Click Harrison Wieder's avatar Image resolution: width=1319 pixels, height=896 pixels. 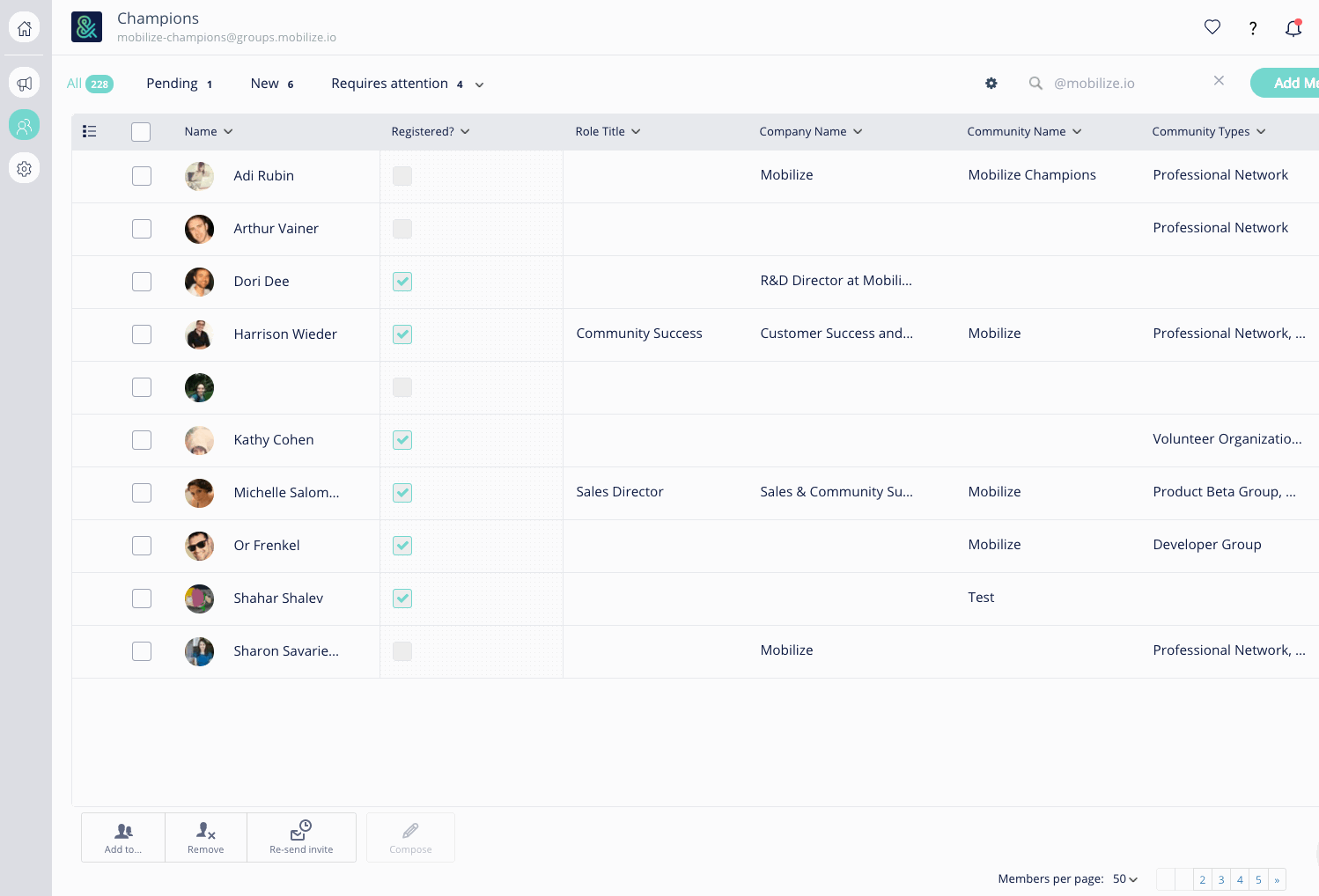click(199, 334)
